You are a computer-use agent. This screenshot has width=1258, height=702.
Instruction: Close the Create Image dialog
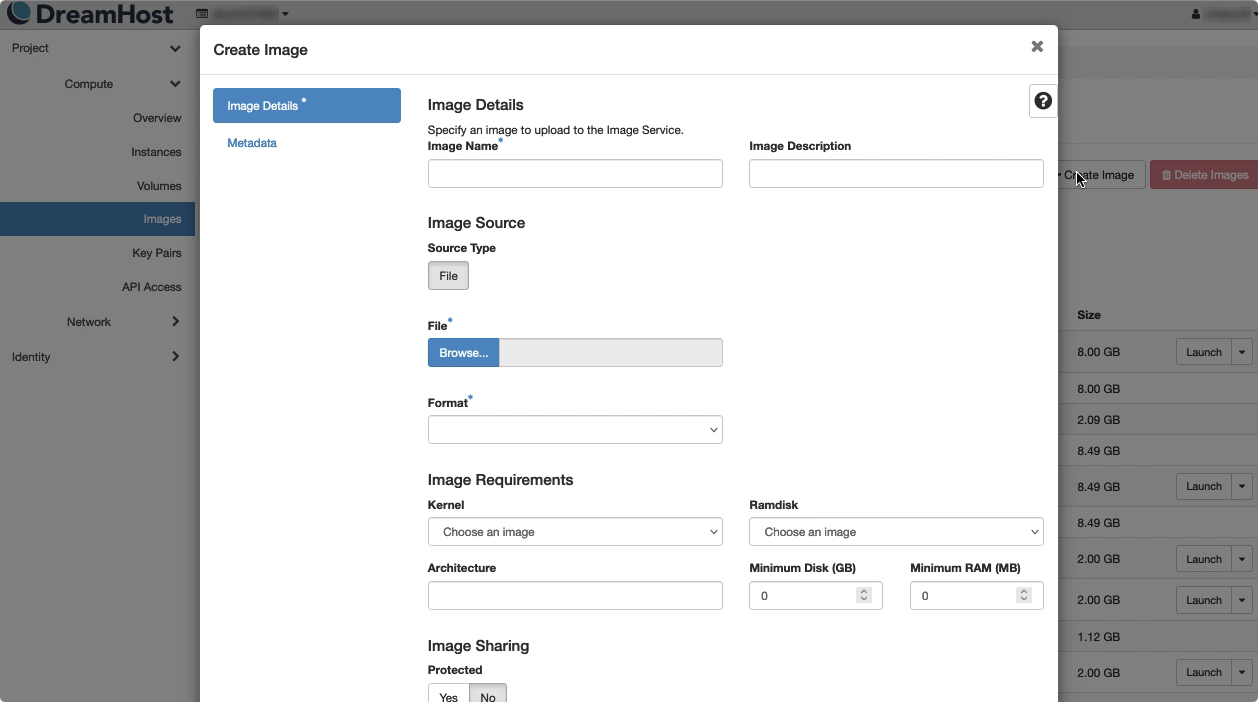click(x=1037, y=46)
